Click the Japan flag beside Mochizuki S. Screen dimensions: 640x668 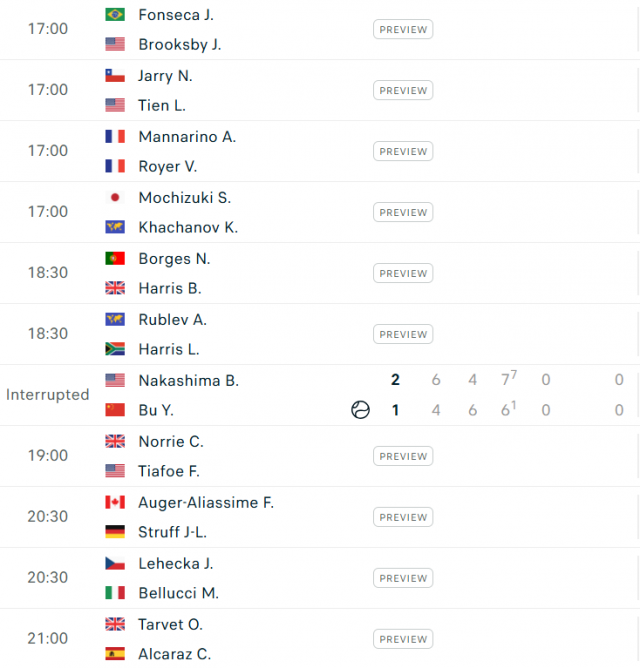(115, 197)
